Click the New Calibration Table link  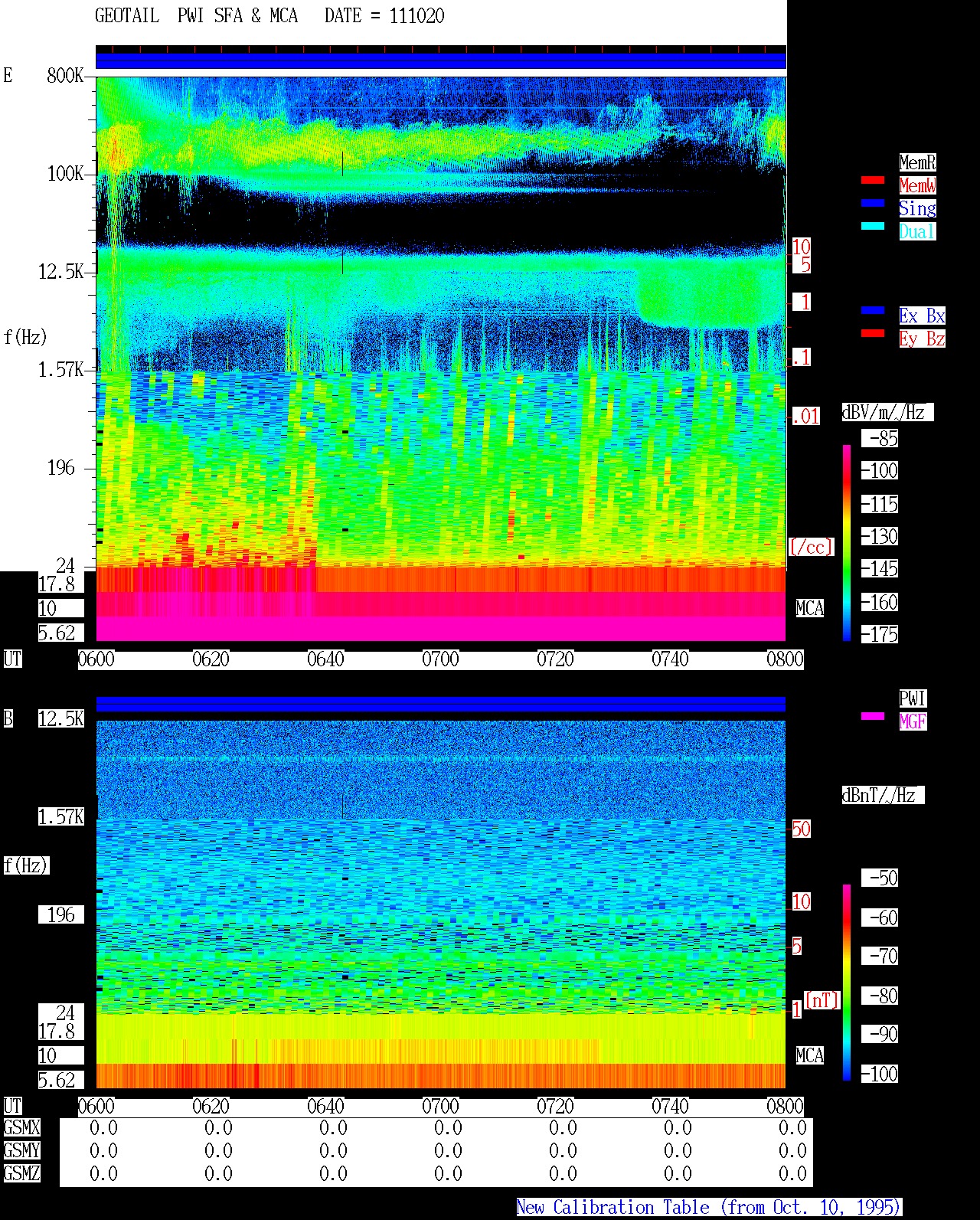pos(709,1208)
